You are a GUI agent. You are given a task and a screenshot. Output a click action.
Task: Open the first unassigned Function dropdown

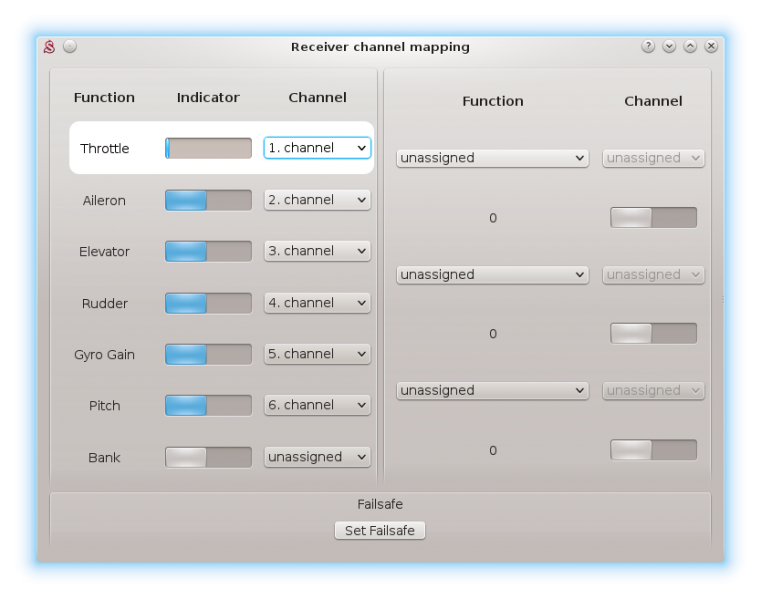pyautogui.click(x=493, y=158)
